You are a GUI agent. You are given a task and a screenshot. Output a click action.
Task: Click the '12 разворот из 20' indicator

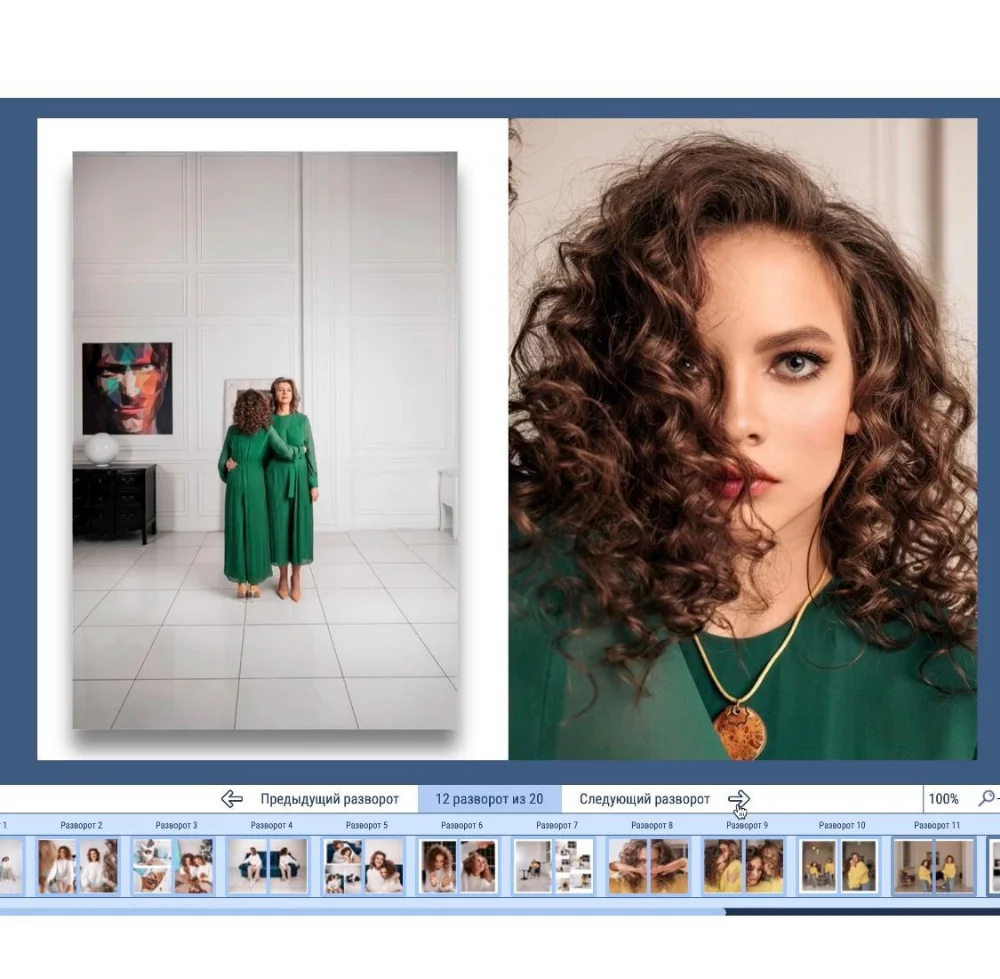(489, 799)
